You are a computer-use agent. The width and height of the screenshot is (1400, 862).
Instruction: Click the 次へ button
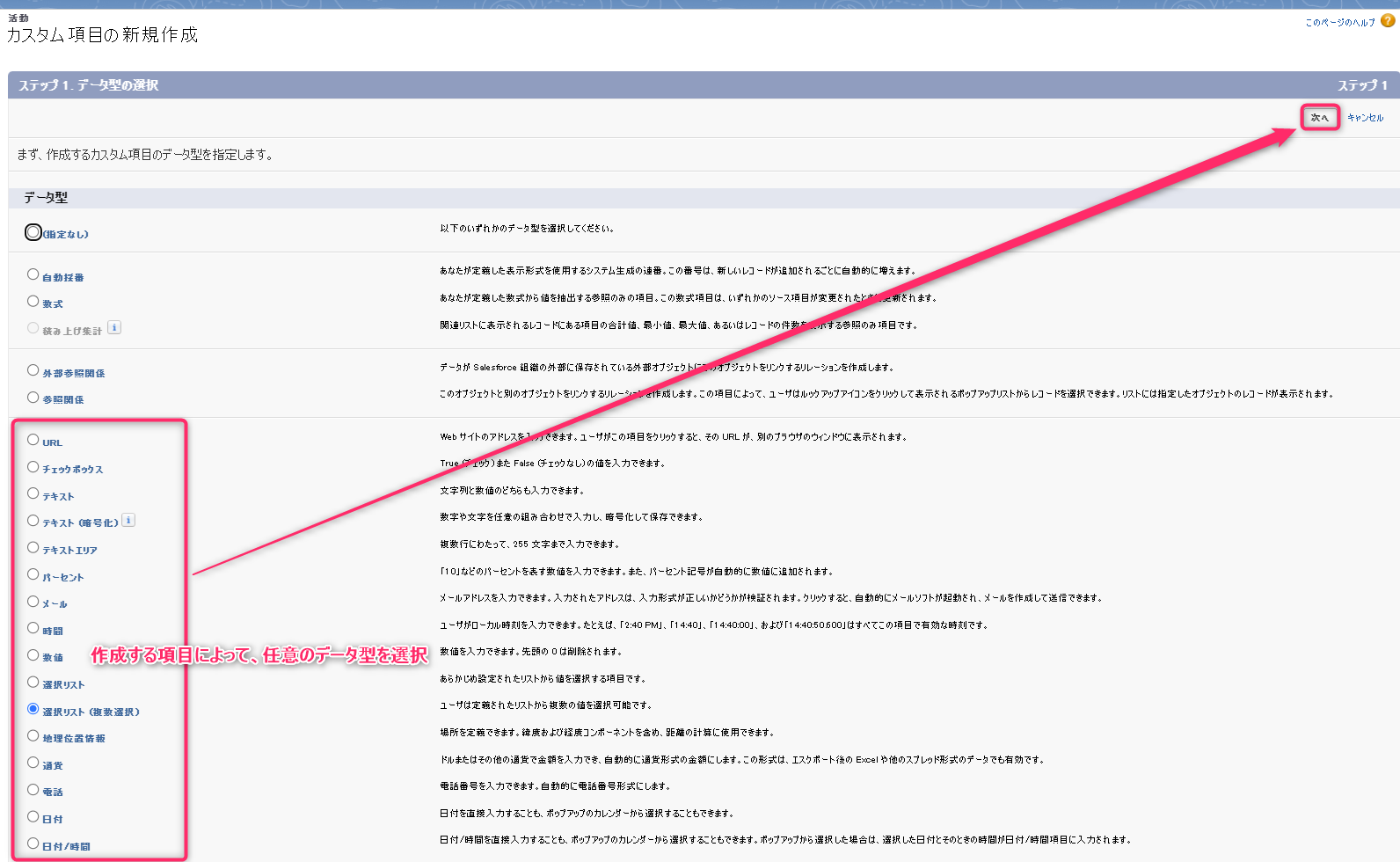(1320, 118)
